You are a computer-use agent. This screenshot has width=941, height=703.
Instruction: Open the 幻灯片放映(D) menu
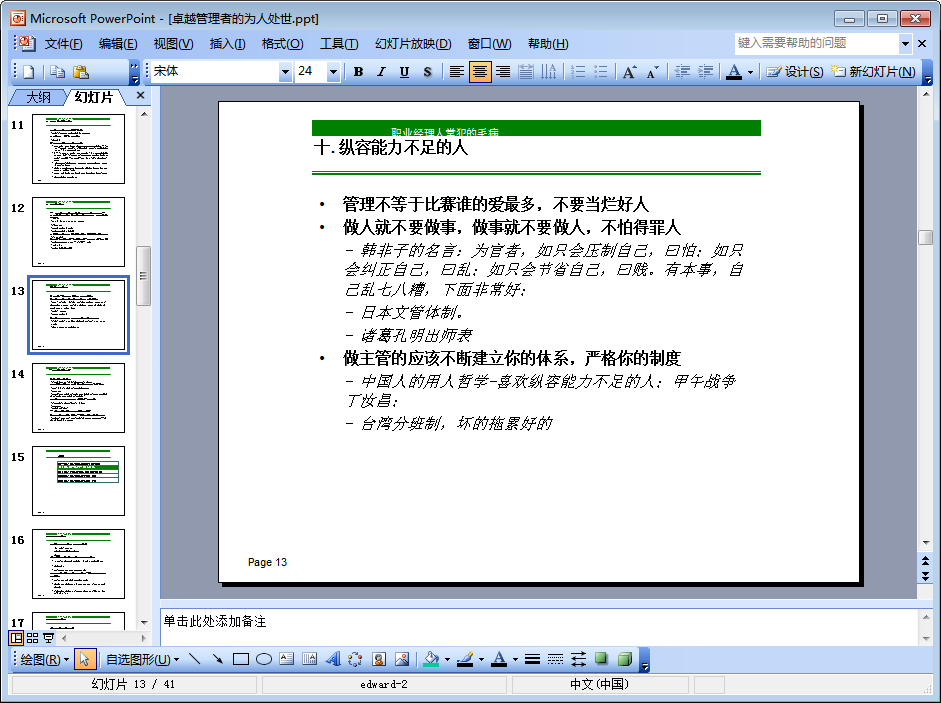(413, 44)
